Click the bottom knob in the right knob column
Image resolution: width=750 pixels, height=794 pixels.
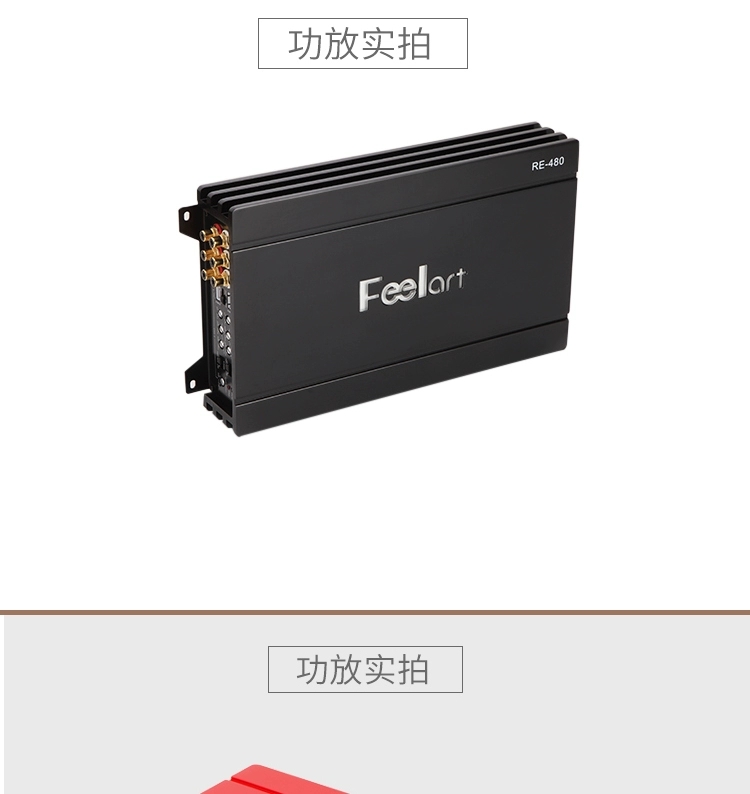coord(229,350)
